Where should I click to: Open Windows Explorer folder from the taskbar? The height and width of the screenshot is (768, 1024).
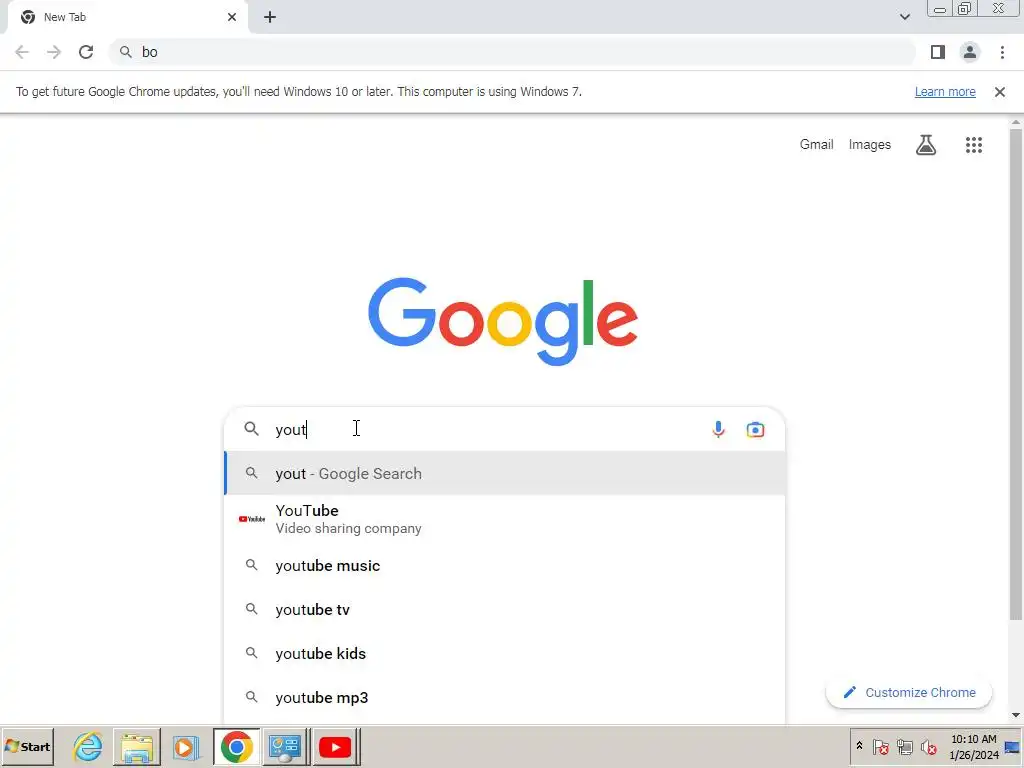point(136,746)
